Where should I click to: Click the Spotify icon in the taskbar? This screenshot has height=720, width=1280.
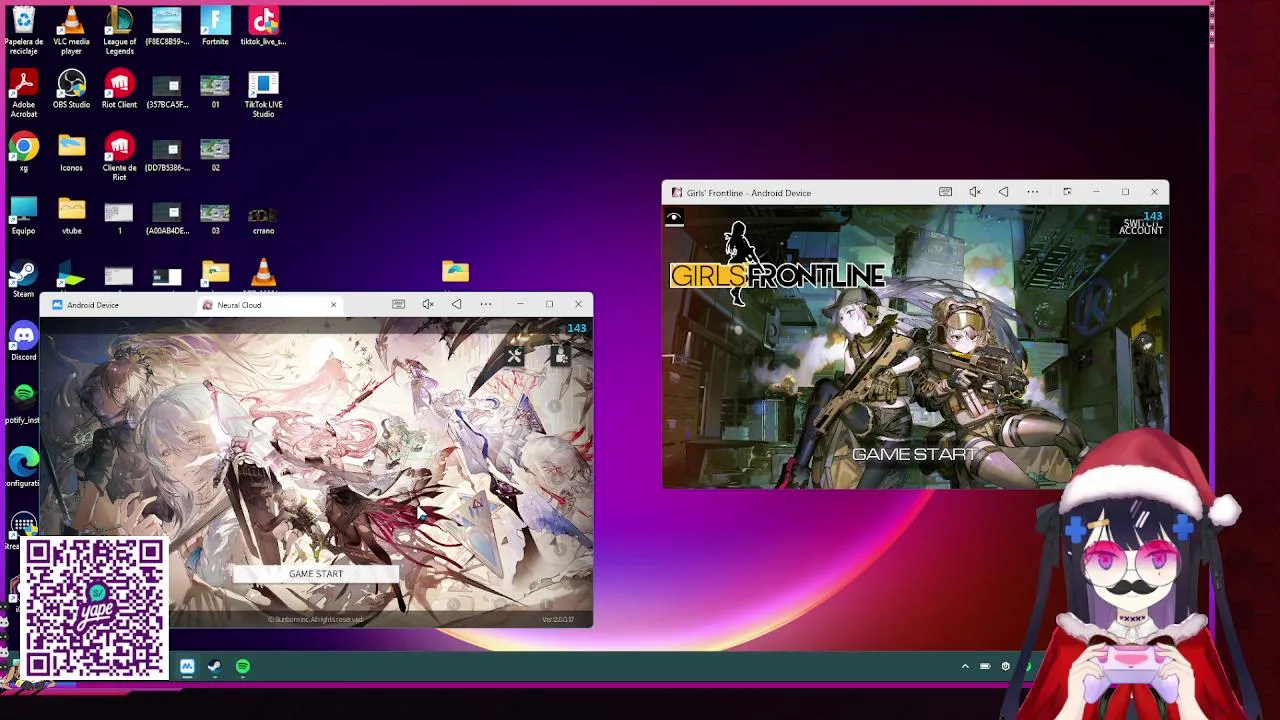pyautogui.click(x=243, y=666)
